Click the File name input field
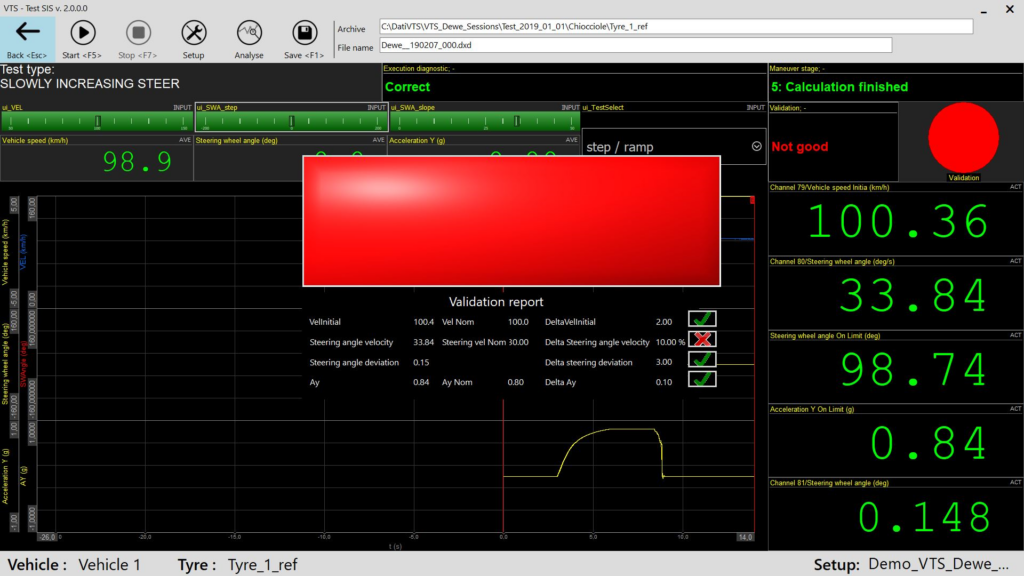Viewport: 1024px width, 576px height. 635,46
